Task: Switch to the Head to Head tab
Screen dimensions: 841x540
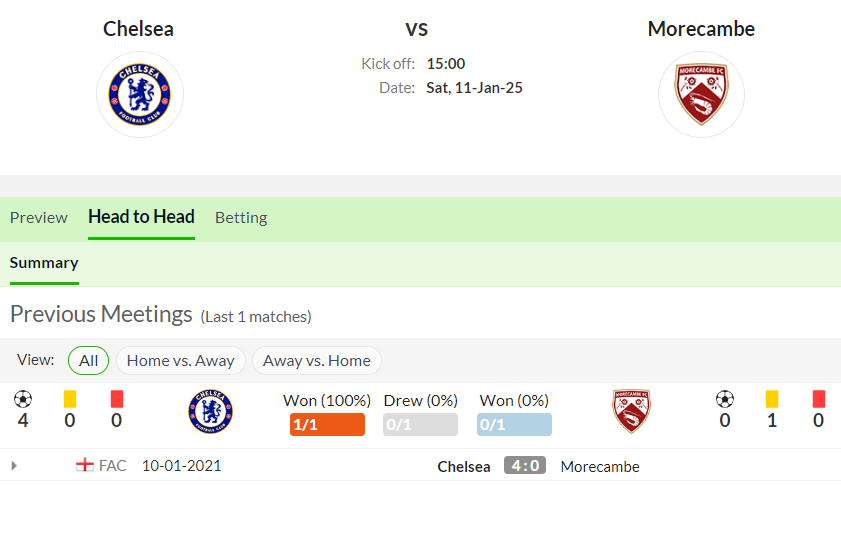Action: pyautogui.click(x=142, y=217)
